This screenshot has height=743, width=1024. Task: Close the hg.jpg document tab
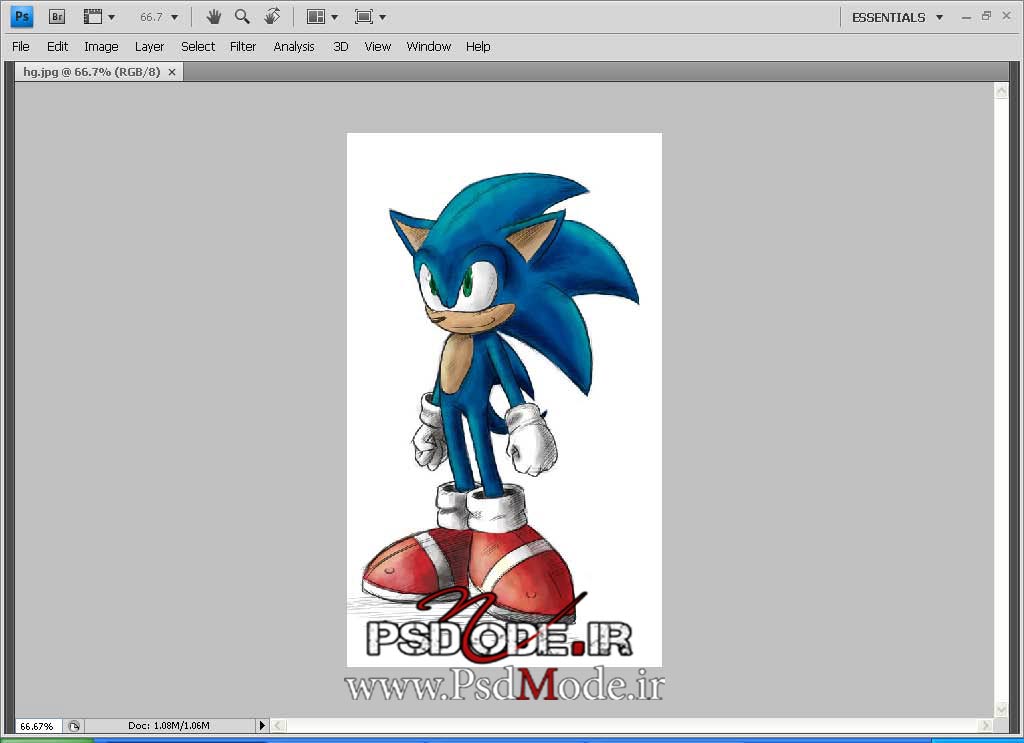point(172,72)
